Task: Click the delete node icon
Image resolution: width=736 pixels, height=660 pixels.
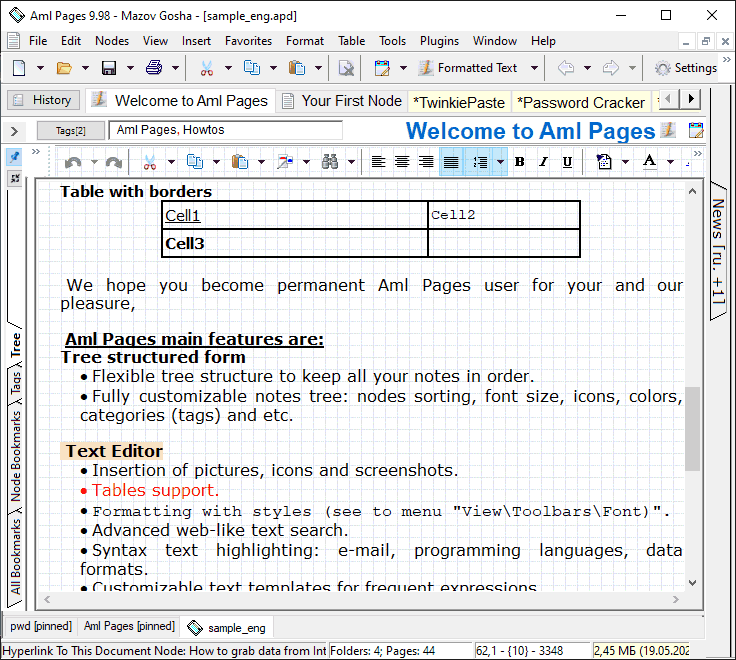Action: pos(346,68)
